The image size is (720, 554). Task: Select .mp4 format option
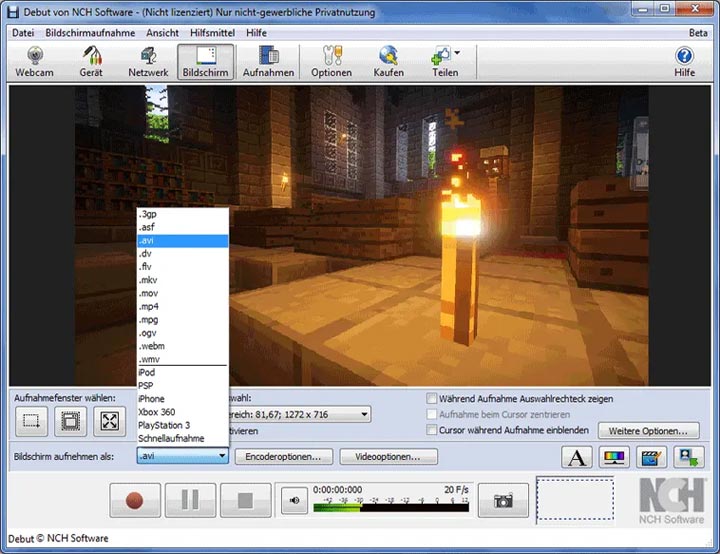pyautogui.click(x=183, y=306)
